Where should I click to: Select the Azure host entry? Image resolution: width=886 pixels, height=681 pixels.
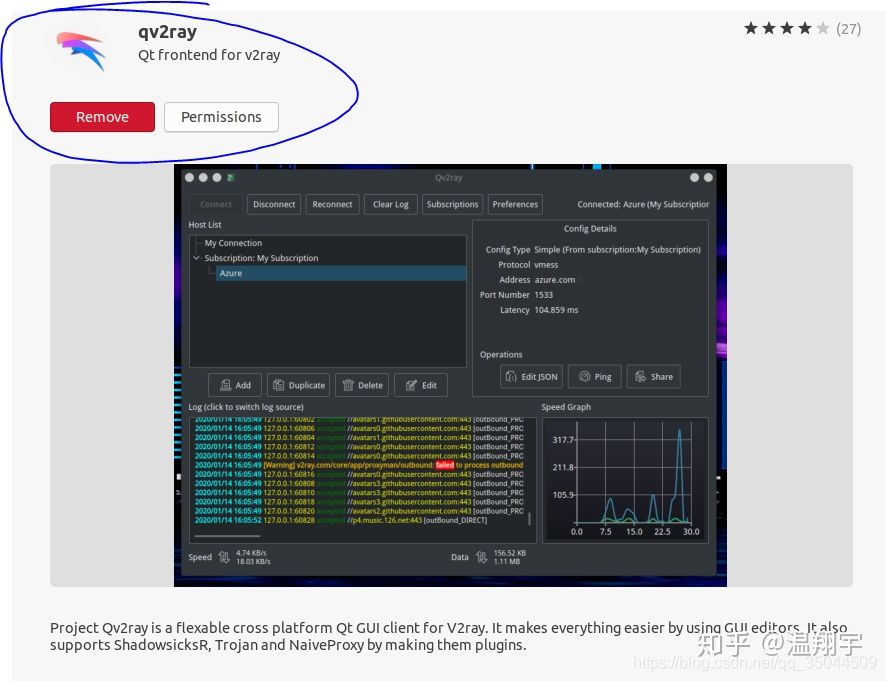(x=231, y=273)
